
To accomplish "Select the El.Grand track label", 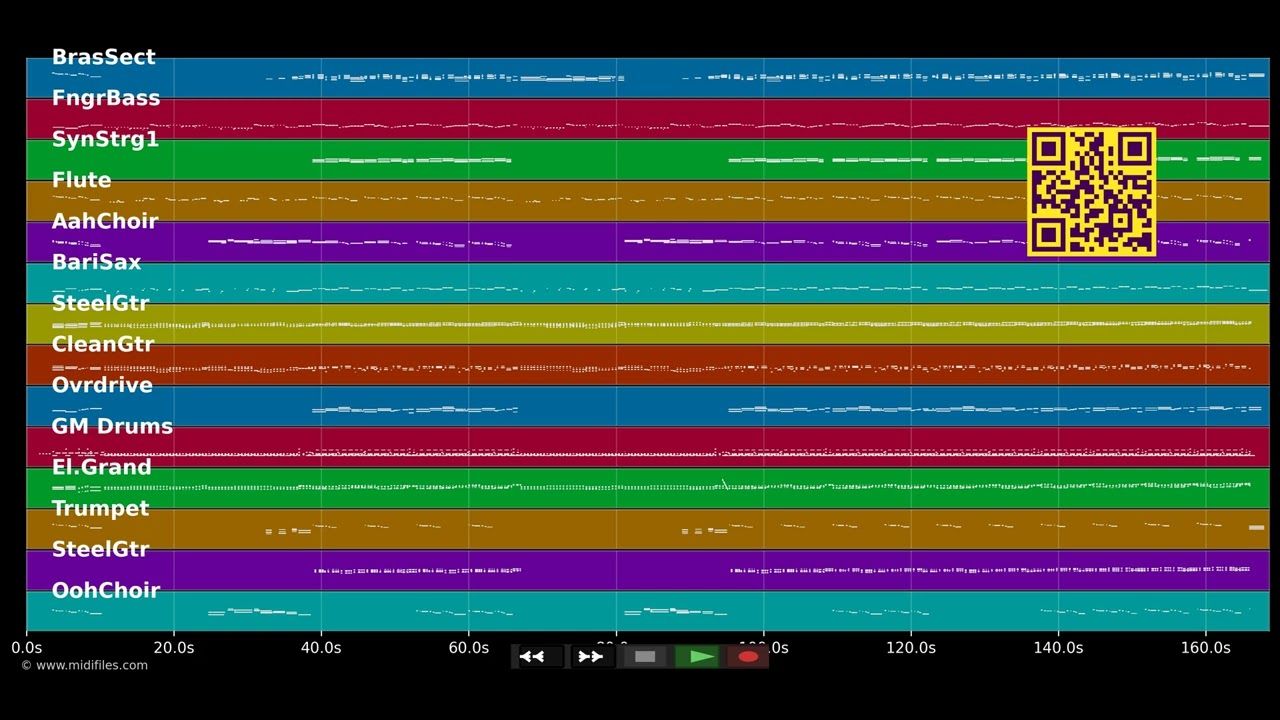I will [x=101, y=467].
